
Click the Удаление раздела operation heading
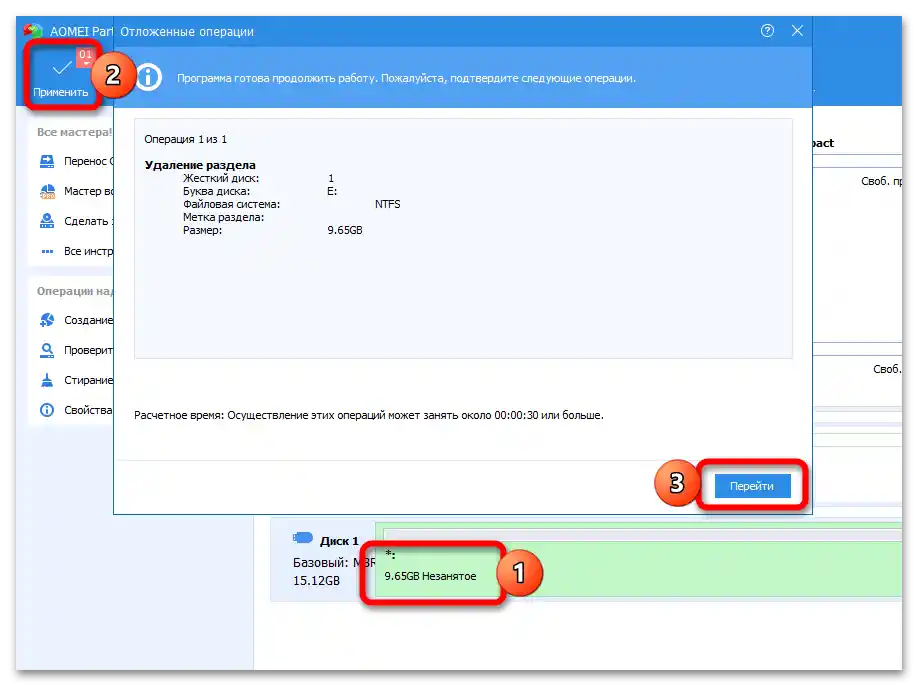point(200,165)
